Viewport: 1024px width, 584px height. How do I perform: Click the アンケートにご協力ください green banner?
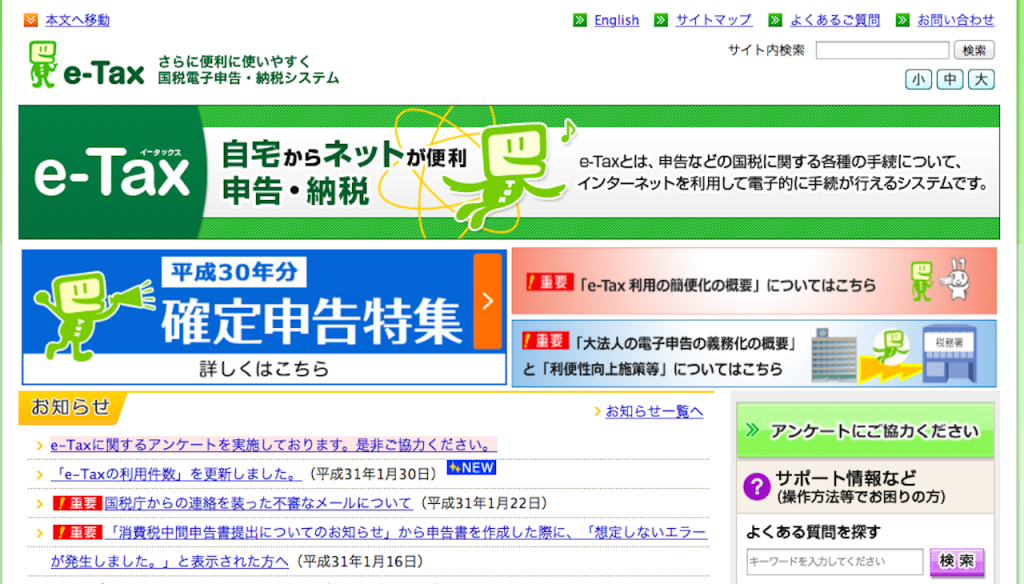(x=865, y=431)
